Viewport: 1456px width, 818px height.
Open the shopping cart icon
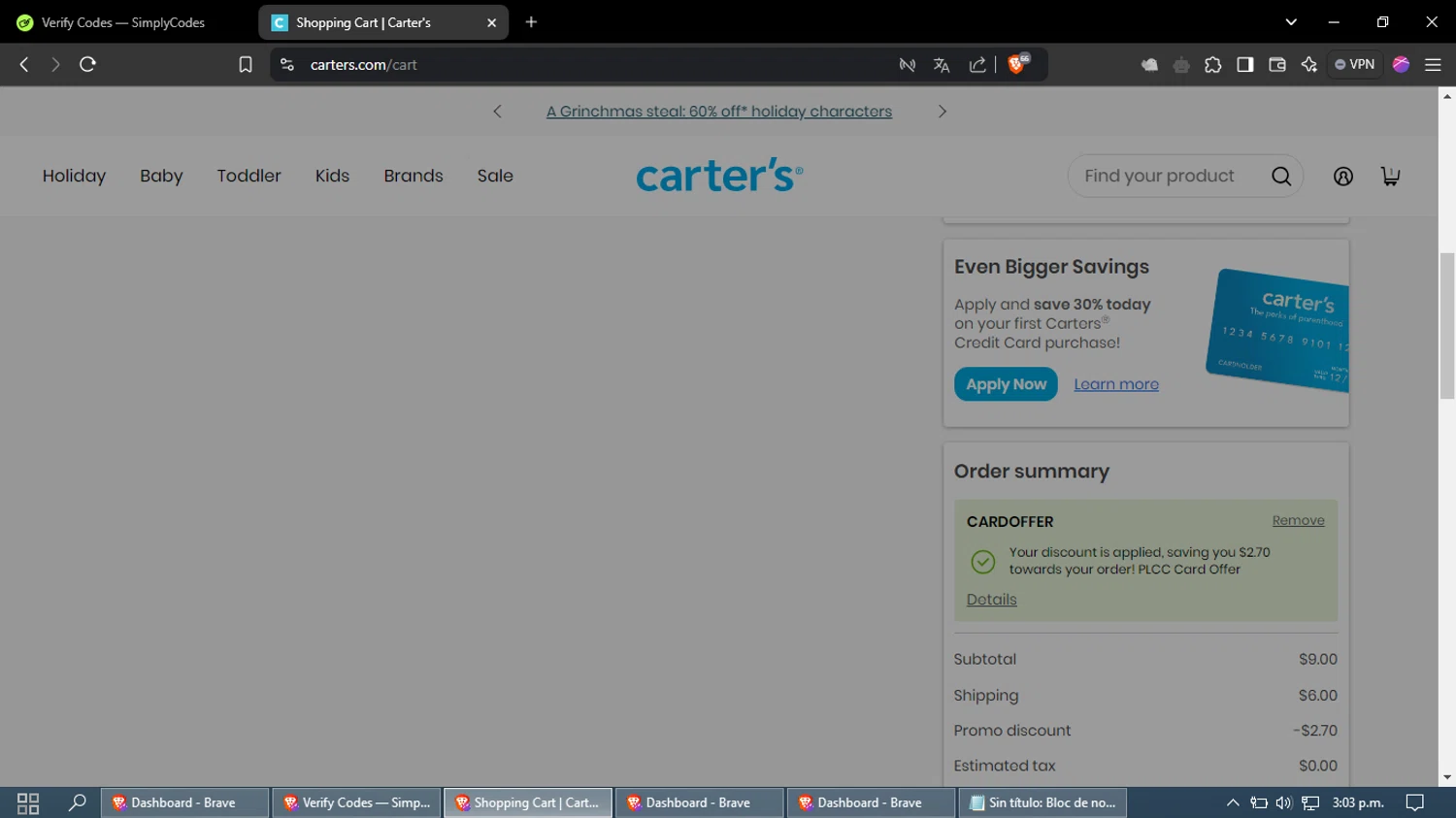[x=1390, y=176]
